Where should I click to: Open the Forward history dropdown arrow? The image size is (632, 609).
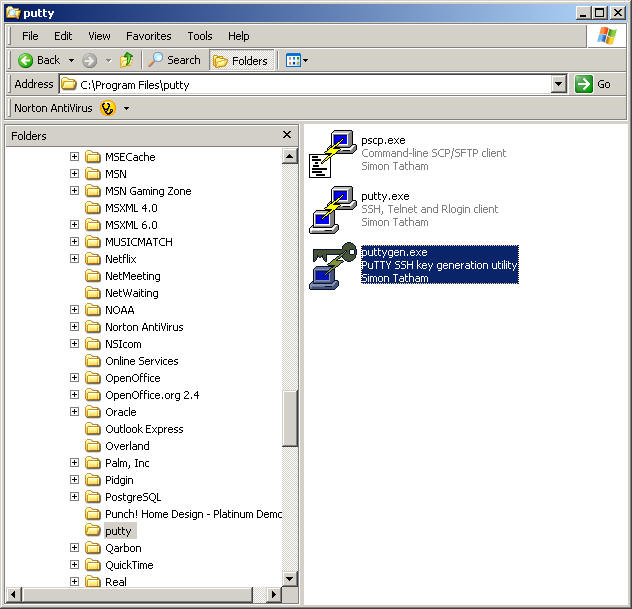(x=108, y=60)
